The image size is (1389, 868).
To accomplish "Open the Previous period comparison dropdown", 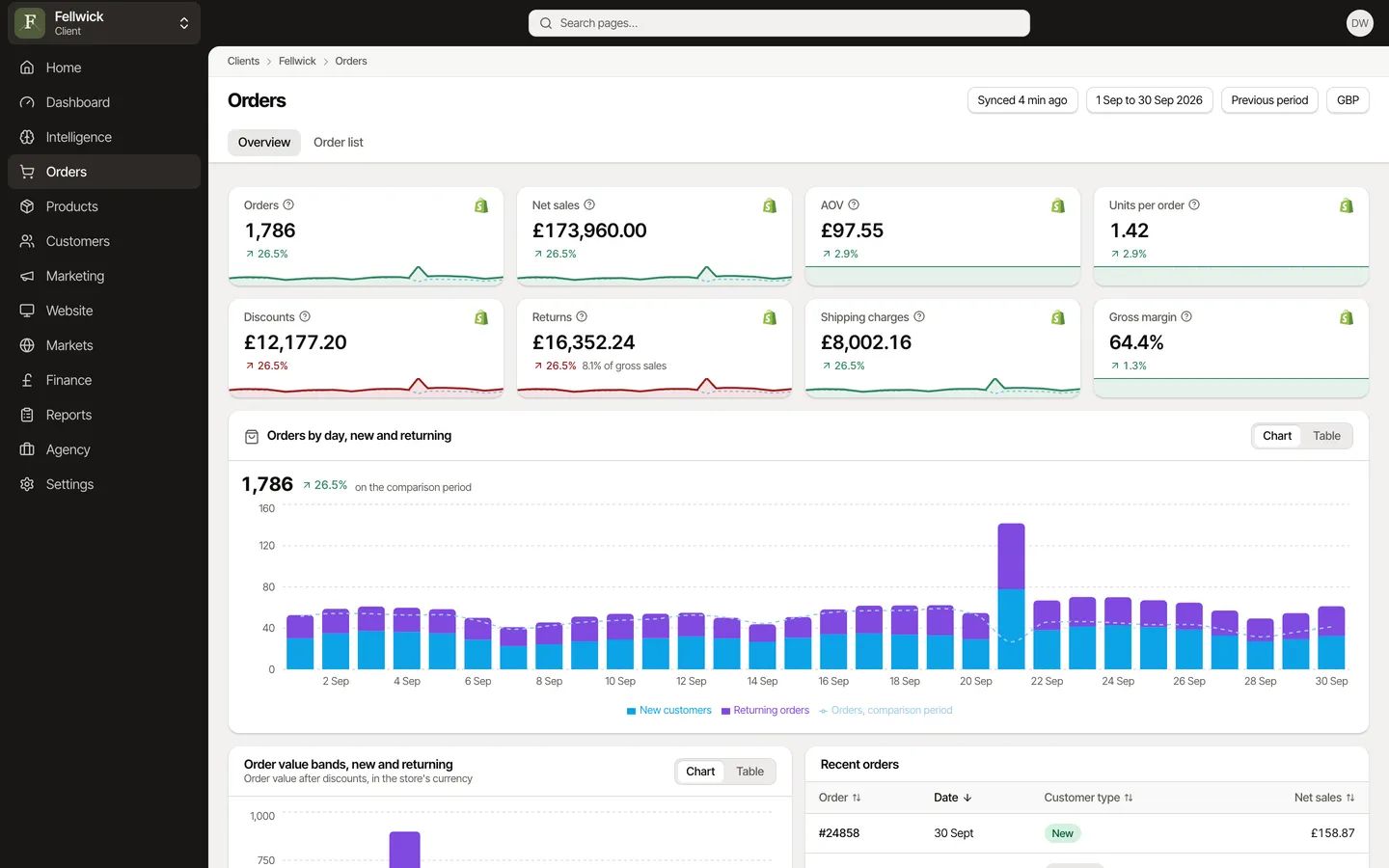I will pyautogui.click(x=1269, y=100).
